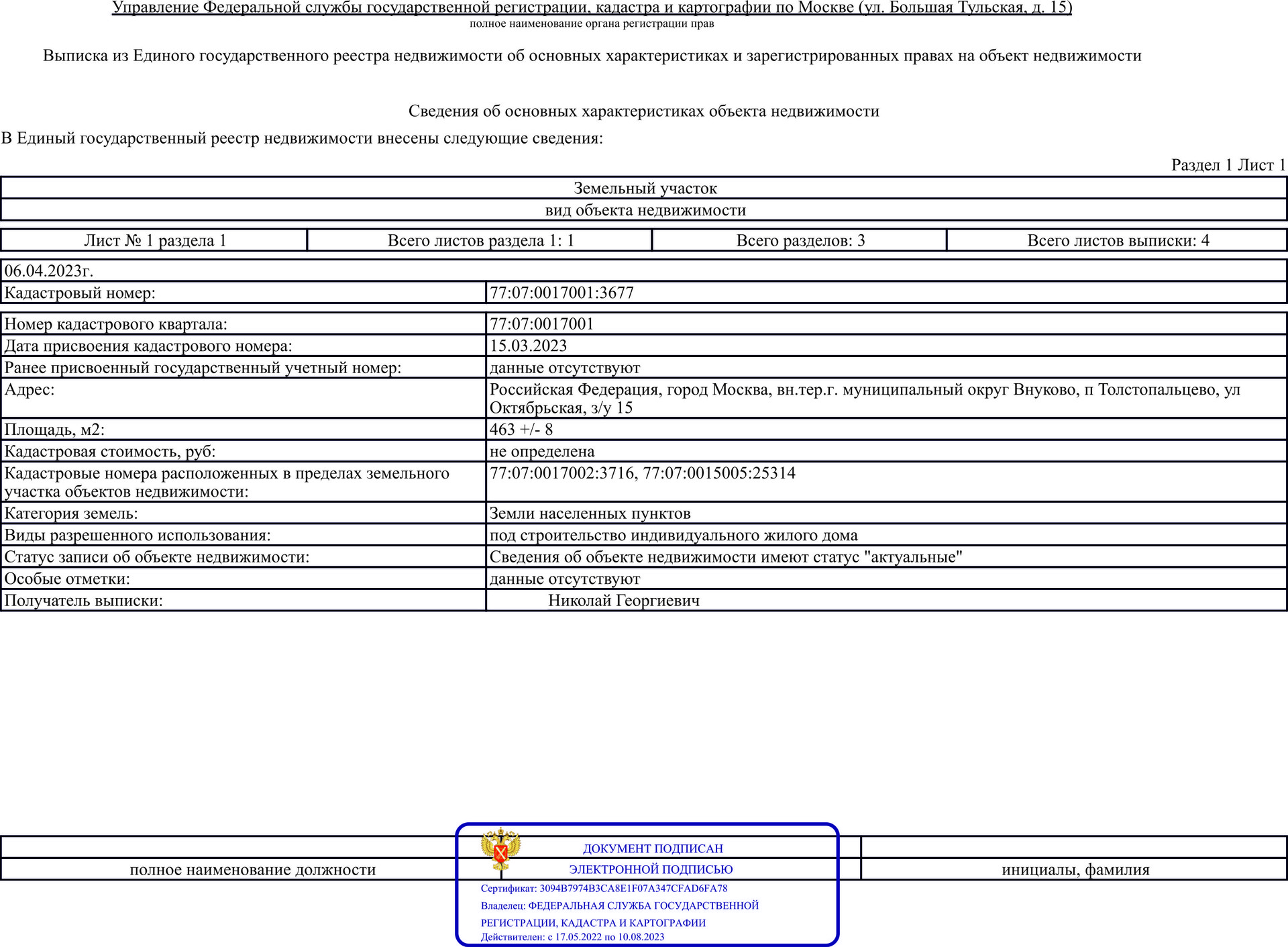Screen dimensions: 1288x947
Task: Click the document header authority name
Action: (x=592, y=8)
